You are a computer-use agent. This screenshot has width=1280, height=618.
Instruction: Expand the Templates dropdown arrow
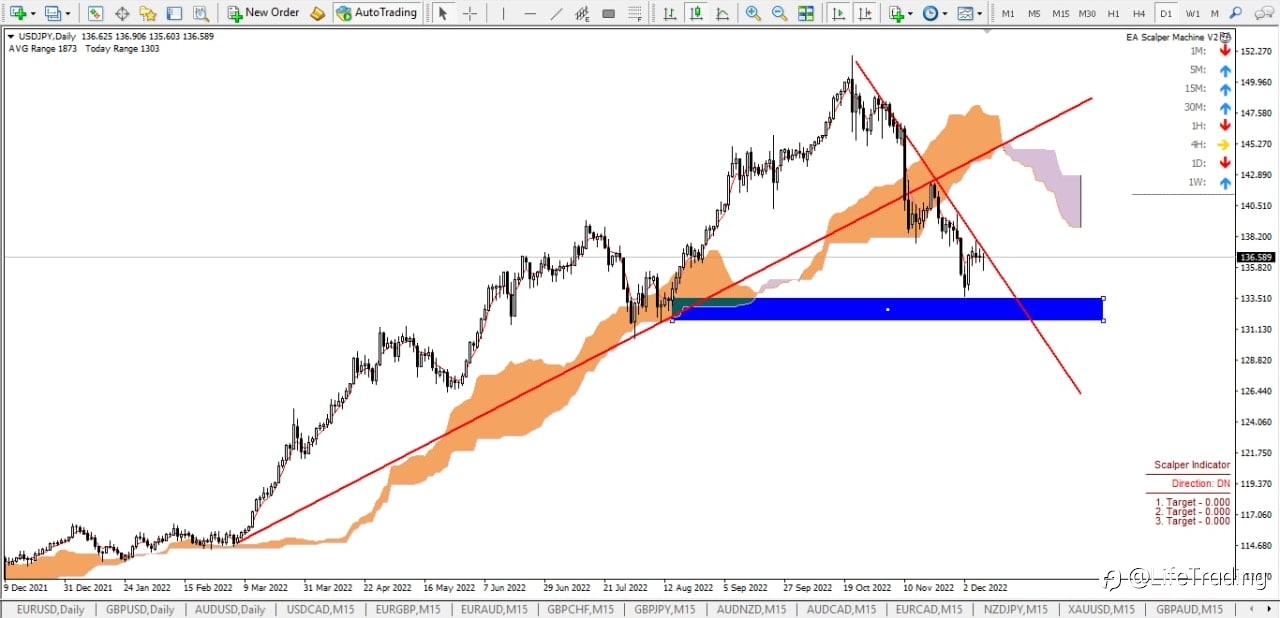pos(979,14)
